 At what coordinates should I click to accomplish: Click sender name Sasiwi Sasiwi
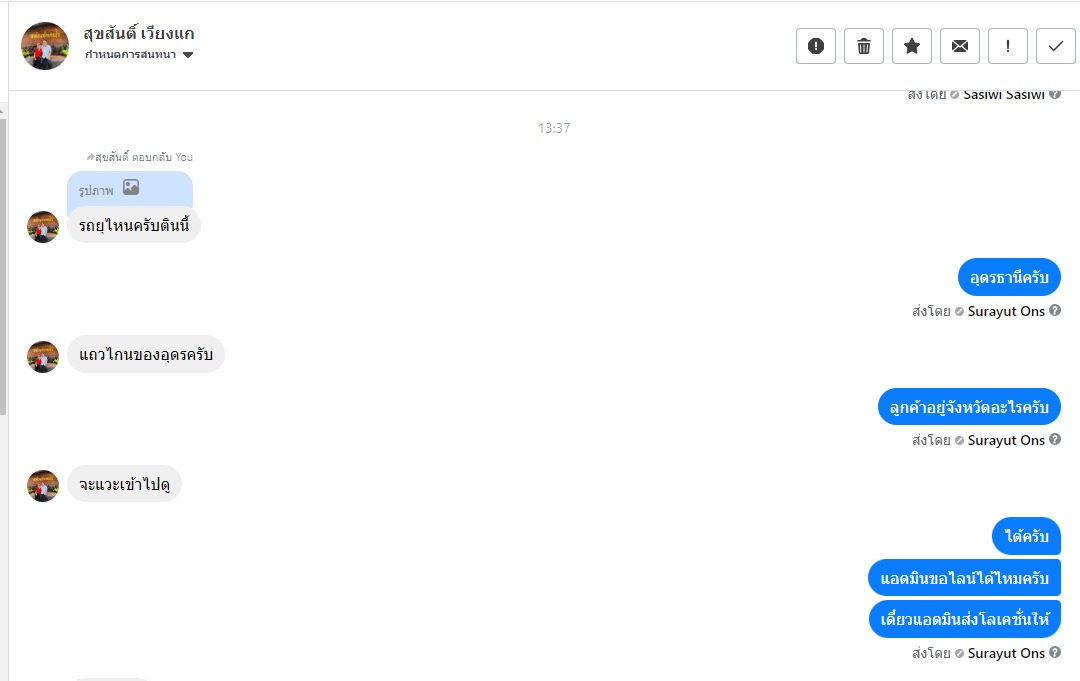[x=1003, y=95]
